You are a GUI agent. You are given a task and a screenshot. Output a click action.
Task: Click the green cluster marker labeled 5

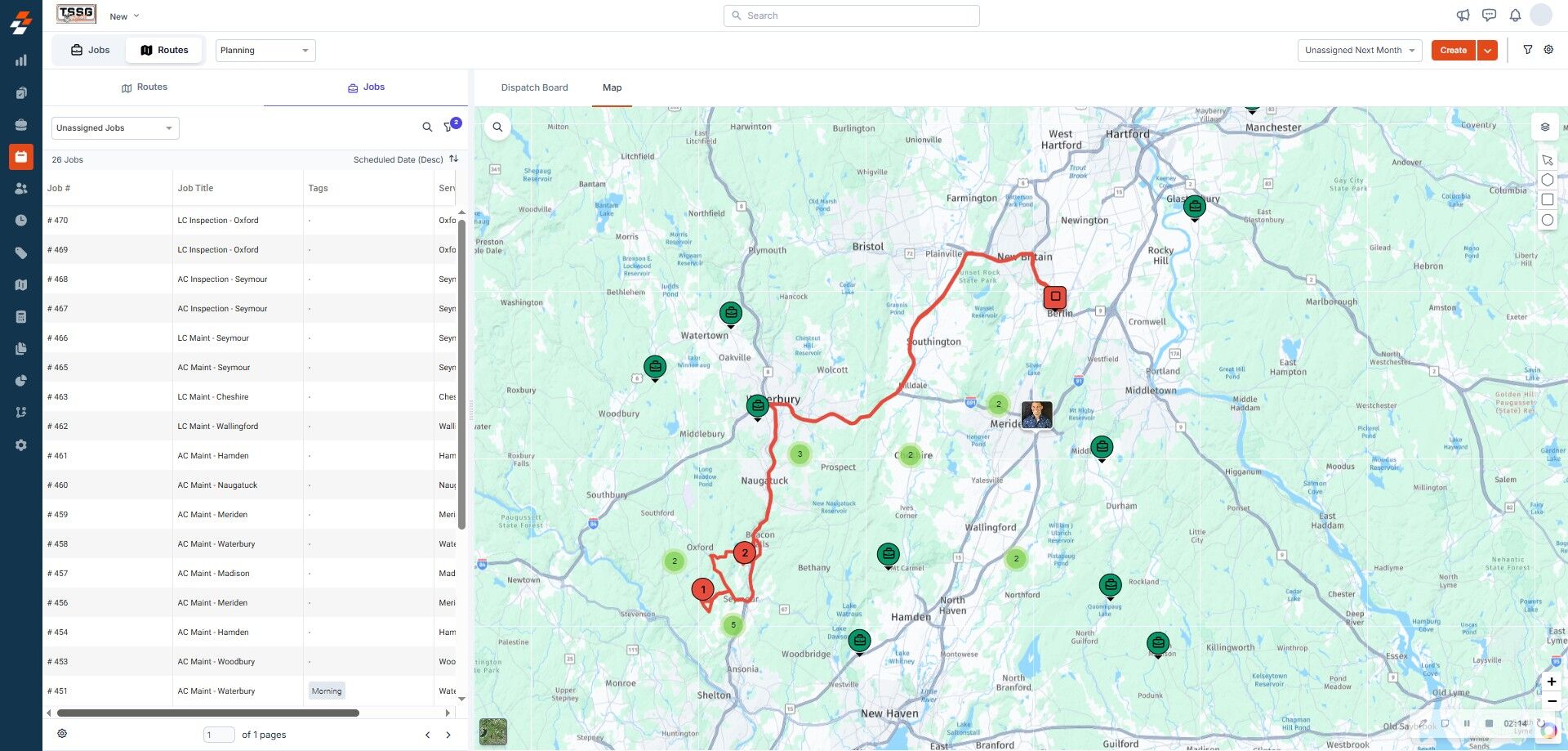pyautogui.click(x=733, y=625)
